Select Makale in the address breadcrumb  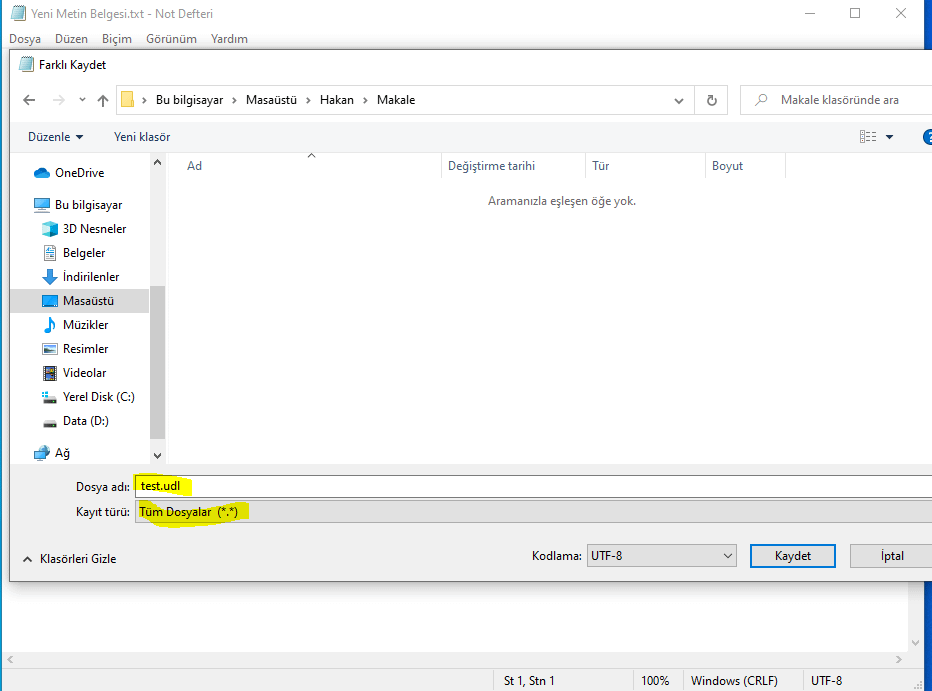click(396, 100)
